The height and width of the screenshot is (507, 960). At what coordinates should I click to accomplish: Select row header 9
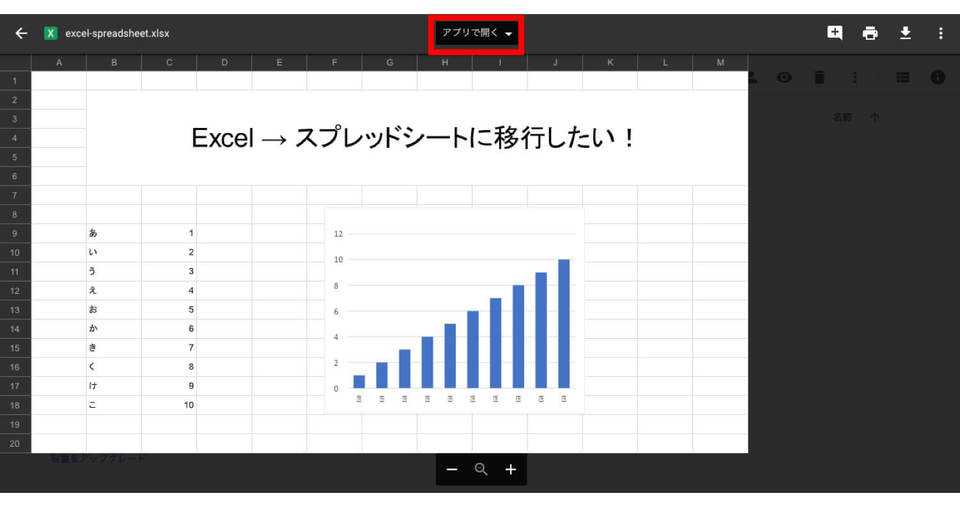click(x=15, y=233)
